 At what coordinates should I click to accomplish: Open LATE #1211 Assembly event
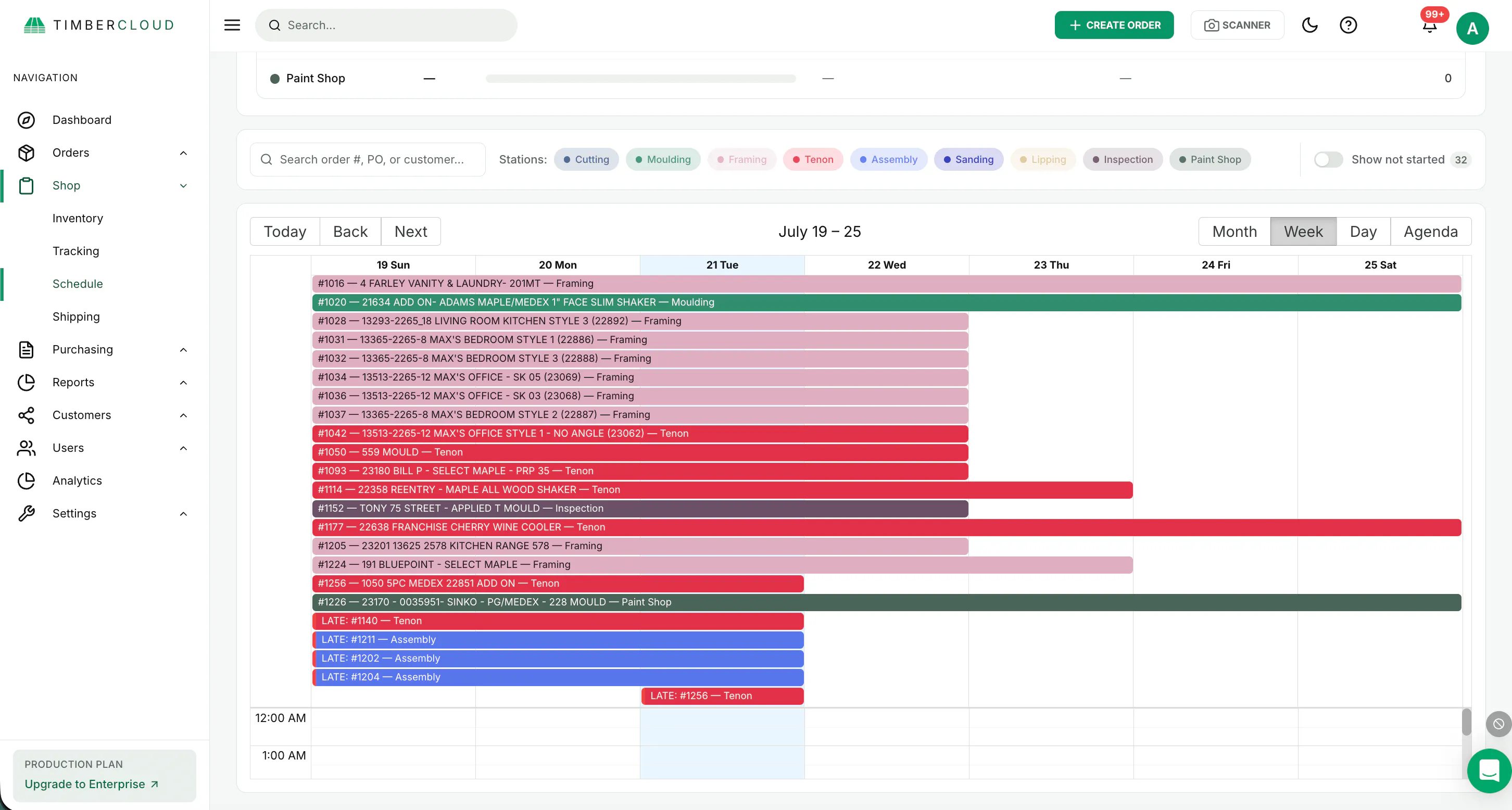click(558, 640)
